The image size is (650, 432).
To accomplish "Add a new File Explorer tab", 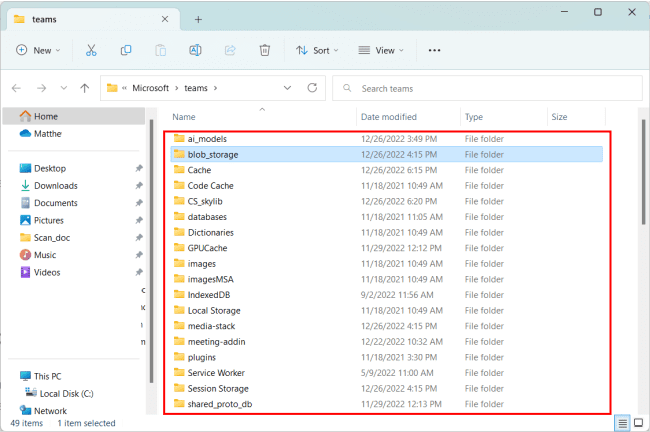I will click(x=198, y=19).
